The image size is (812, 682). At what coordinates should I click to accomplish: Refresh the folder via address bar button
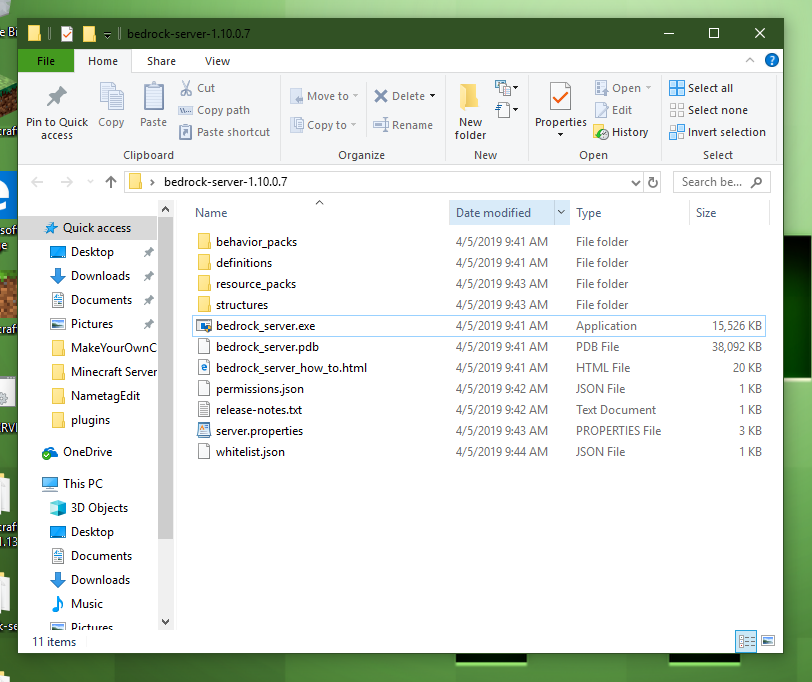[x=653, y=182]
